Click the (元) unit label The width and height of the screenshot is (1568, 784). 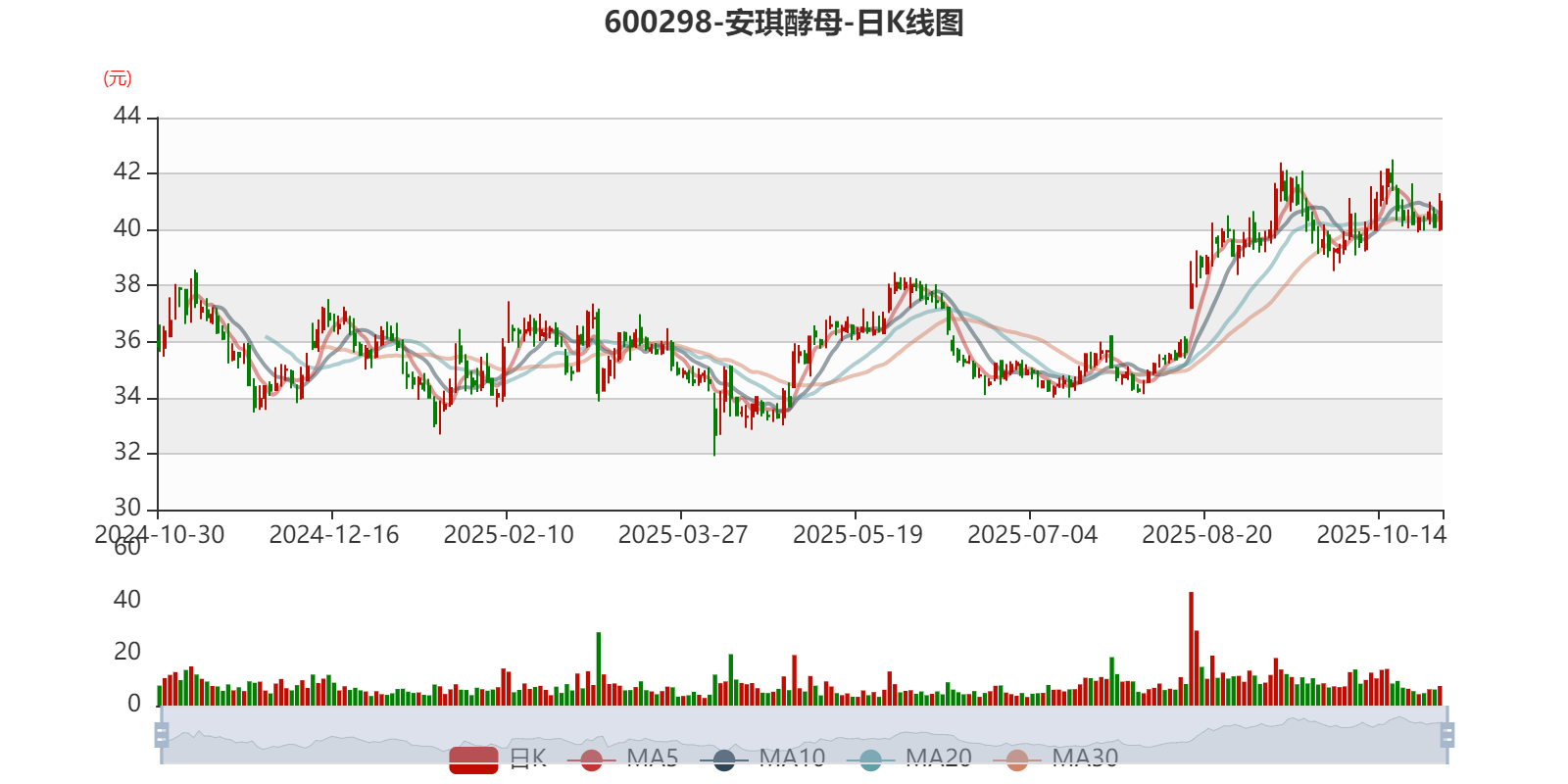pos(118,78)
